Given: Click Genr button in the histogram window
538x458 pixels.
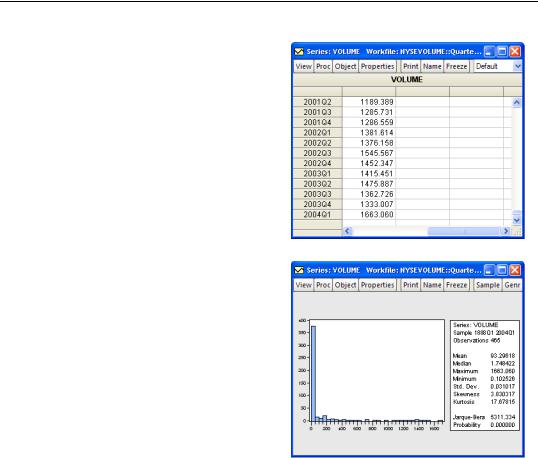Looking at the screenshot, I should pyautogui.click(x=512, y=285).
